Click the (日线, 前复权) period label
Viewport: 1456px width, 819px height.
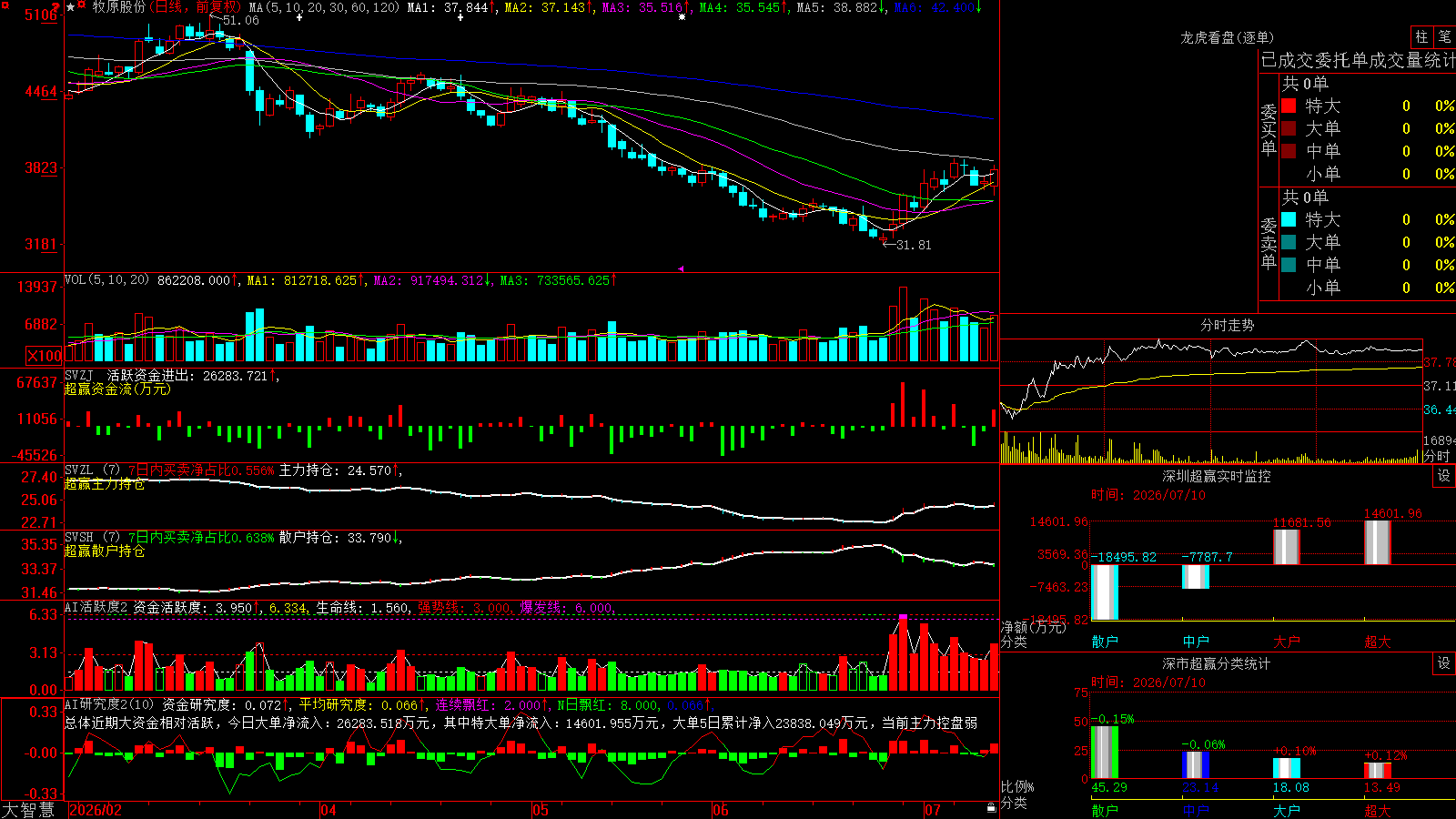[195, 7]
